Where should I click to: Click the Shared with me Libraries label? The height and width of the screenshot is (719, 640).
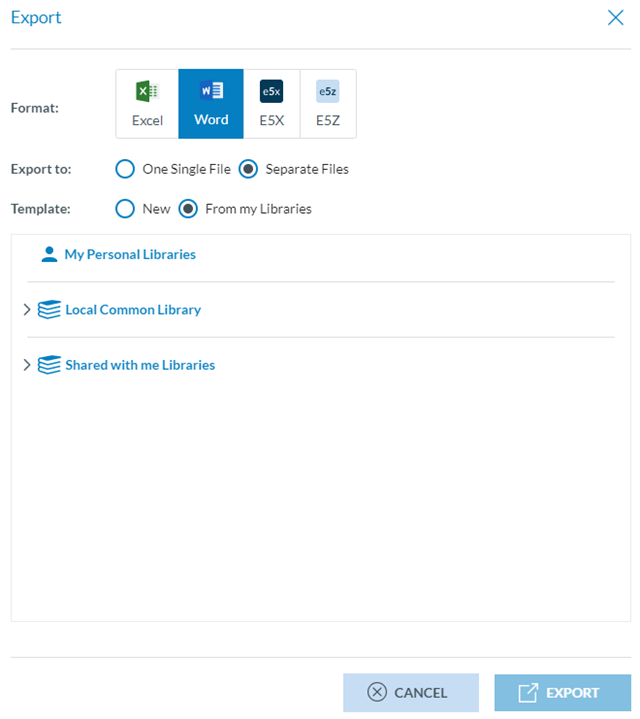140,365
